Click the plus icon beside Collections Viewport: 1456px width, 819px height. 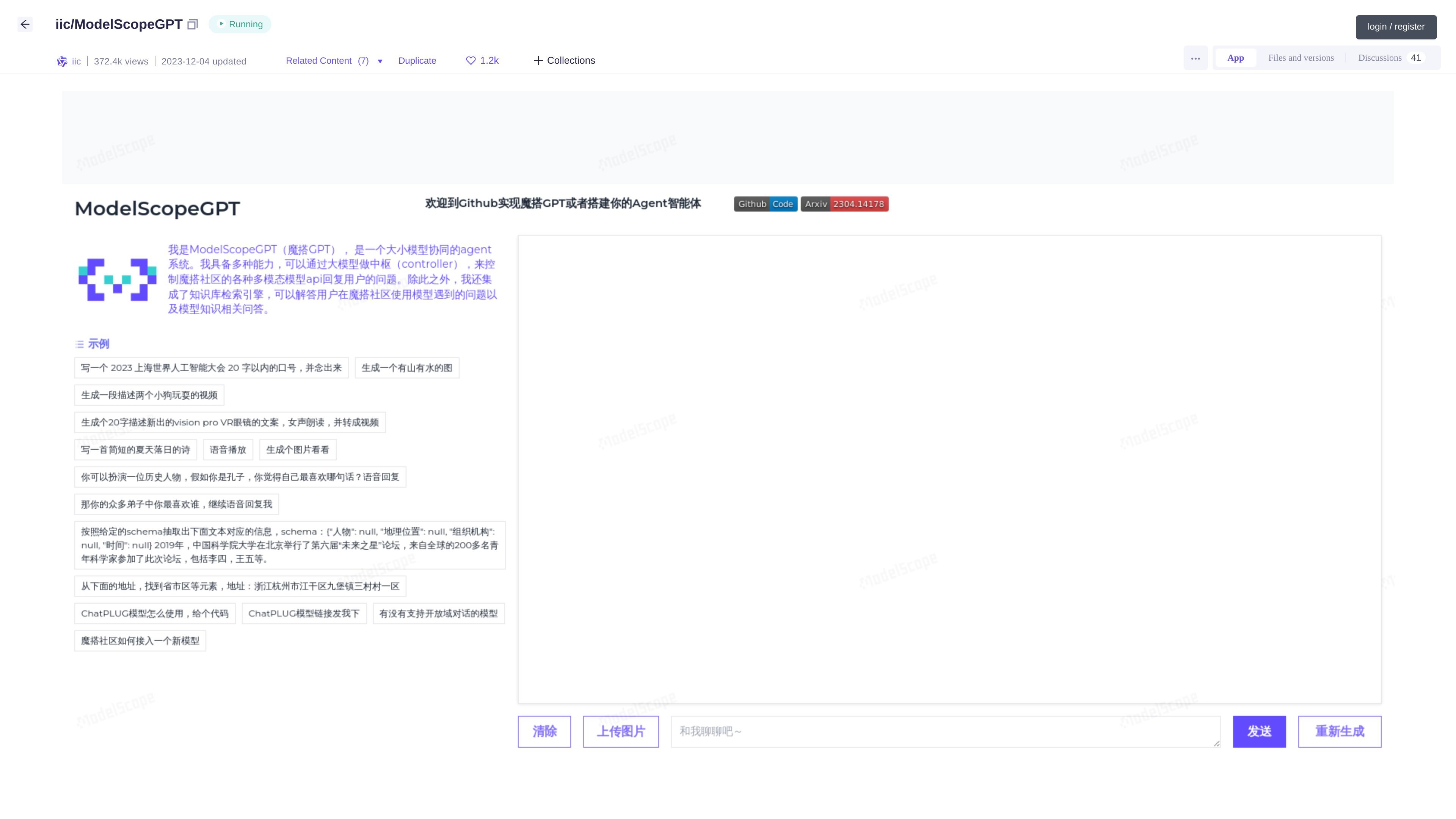tap(538, 61)
